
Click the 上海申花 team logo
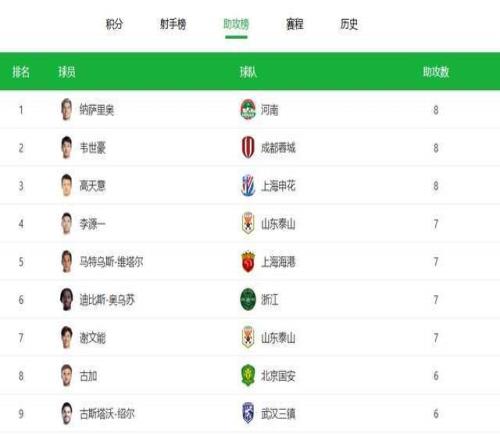(248, 185)
